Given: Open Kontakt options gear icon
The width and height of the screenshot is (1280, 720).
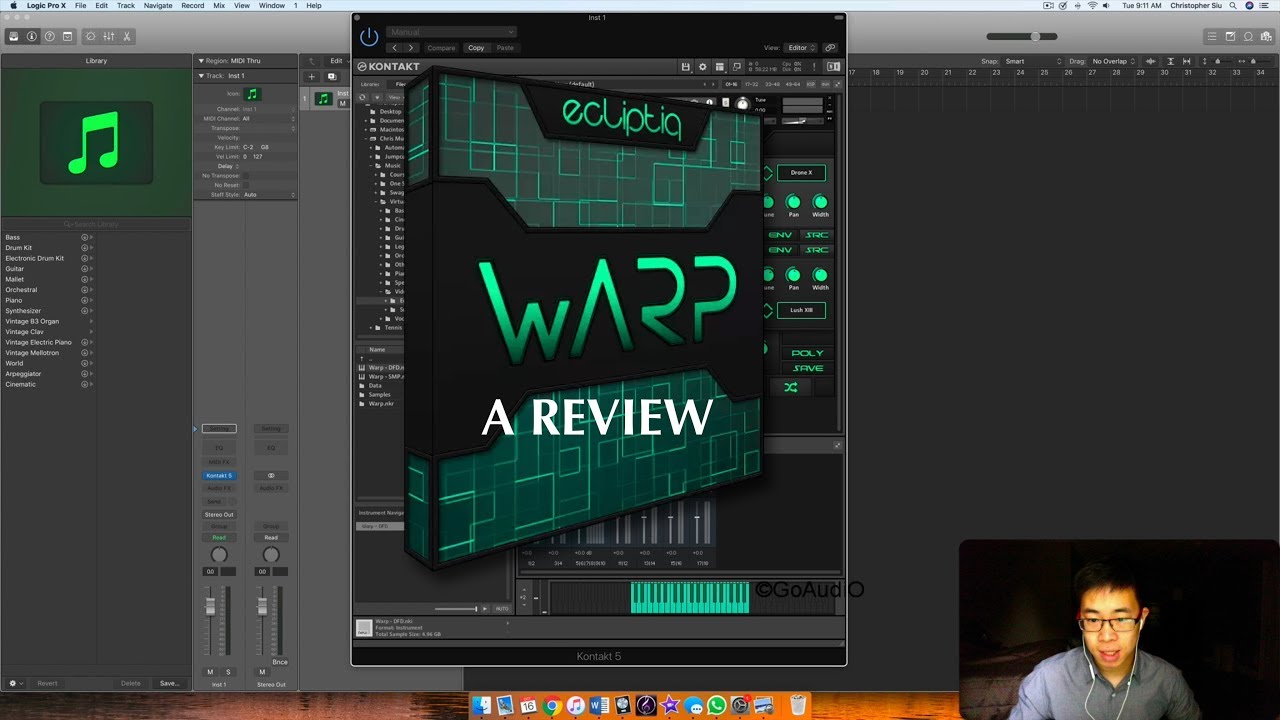Looking at the screenshot, I should point(702,67).
